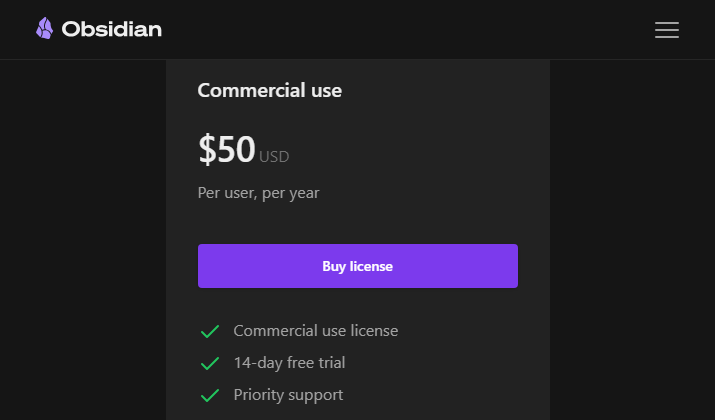715x420 pixels.
Task: Click blank card space below Per user text
Action: pos(358,223)
